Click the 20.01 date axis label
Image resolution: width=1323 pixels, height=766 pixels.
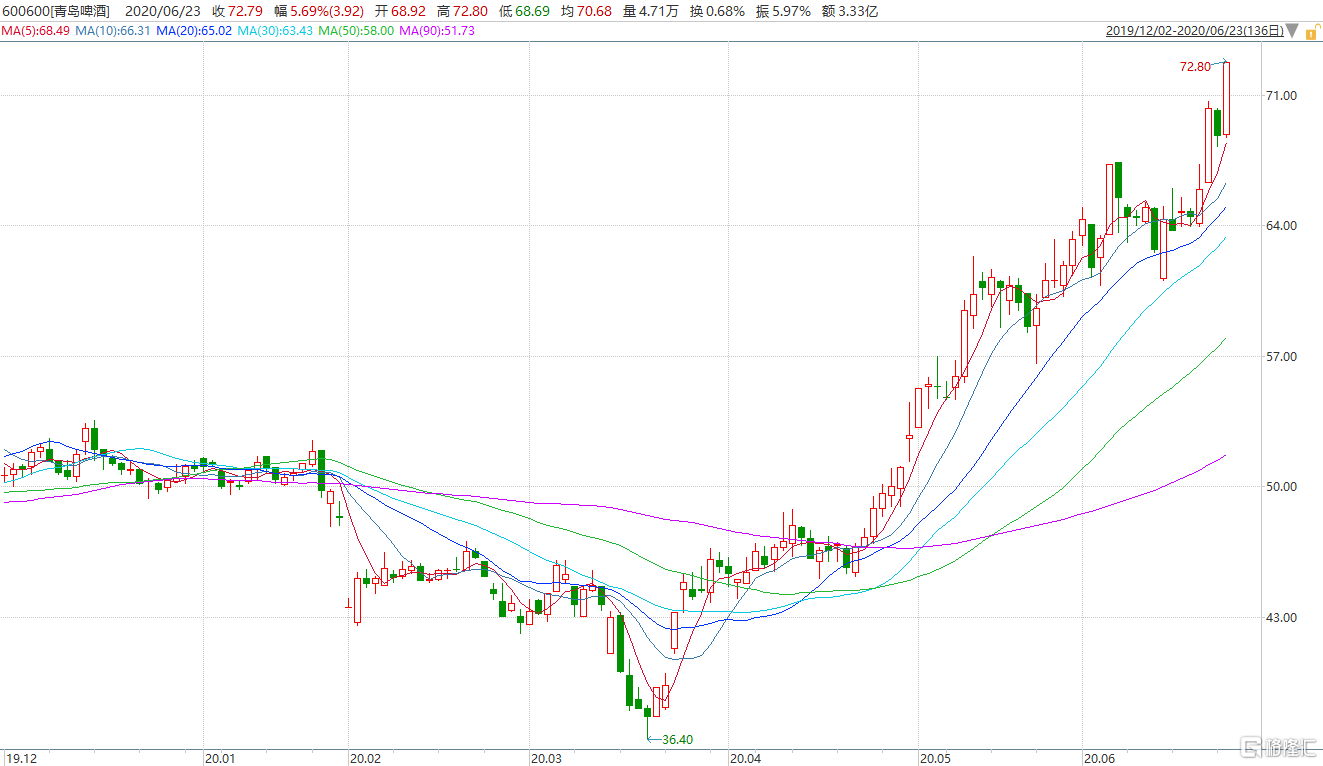219,757
